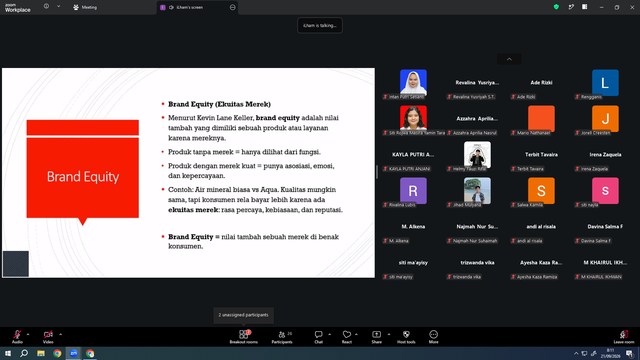The width and height of the screenshot is (640, 360).
Task: Expand the dropdown chevron next to info icon
Action: pyautogui.click(x=58, y=7)
